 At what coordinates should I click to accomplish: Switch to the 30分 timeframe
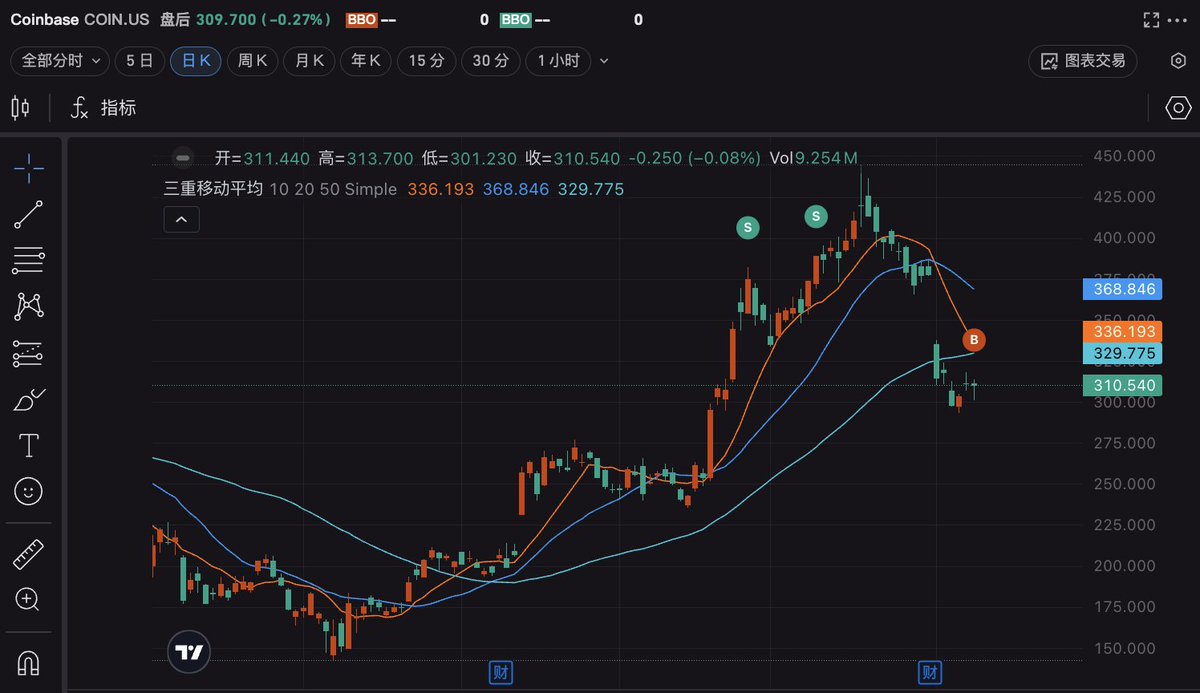[x=490, y=61]
